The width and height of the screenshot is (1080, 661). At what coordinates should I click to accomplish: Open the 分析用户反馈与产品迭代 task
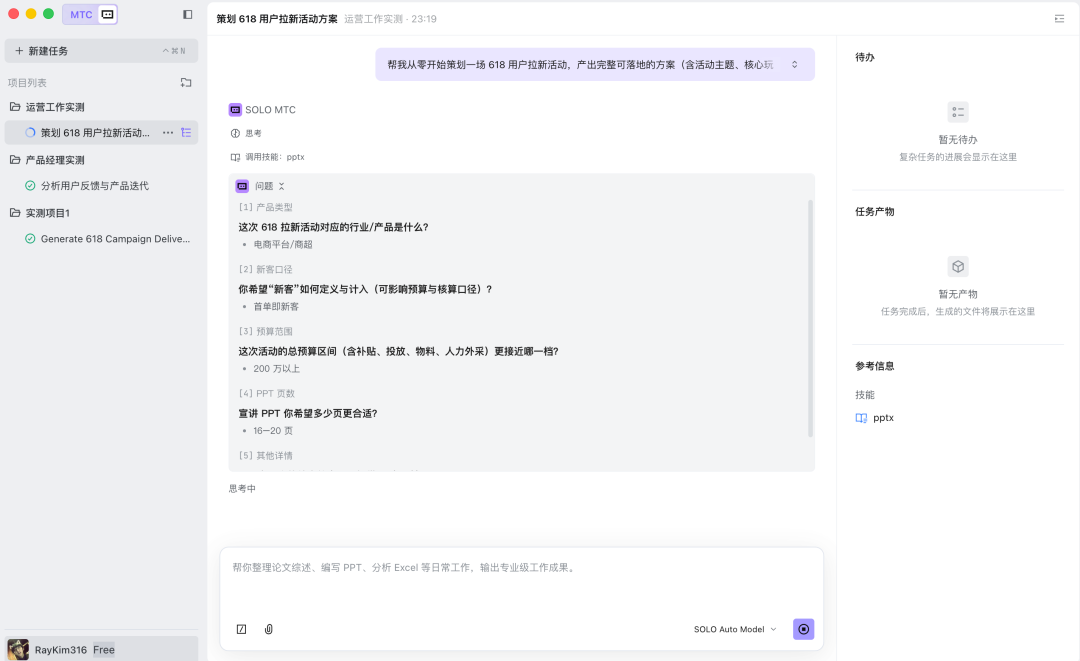click(94, 186)
